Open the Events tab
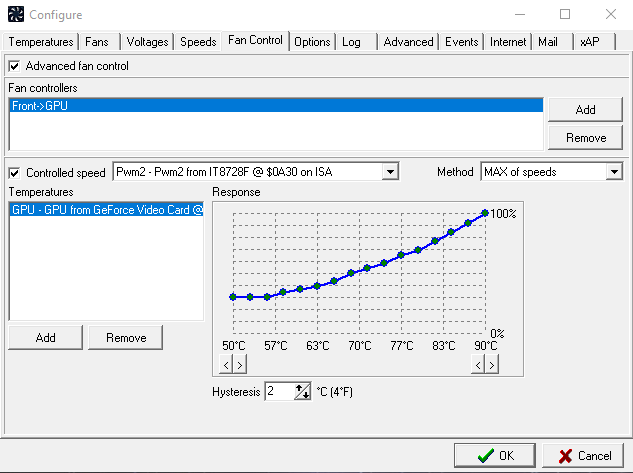 pyautogui.click(x=461, y=42)
